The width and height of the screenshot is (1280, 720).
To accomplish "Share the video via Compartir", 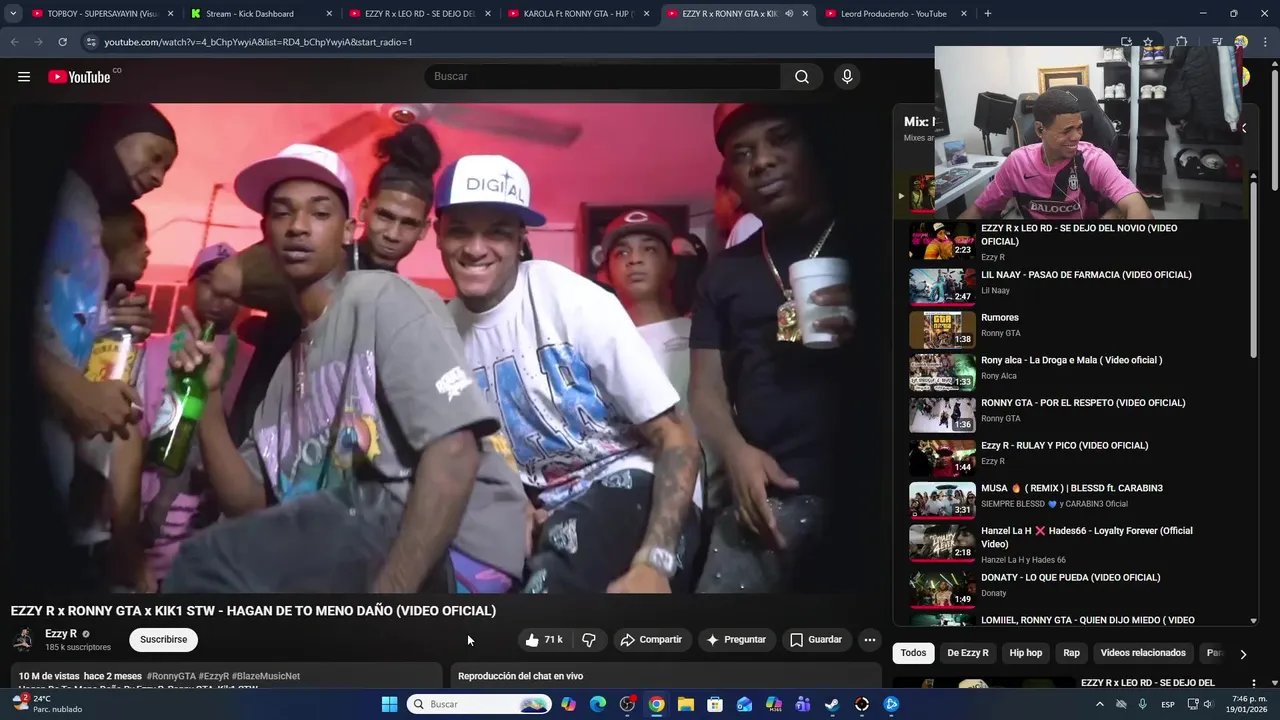I will click(651, 640).
